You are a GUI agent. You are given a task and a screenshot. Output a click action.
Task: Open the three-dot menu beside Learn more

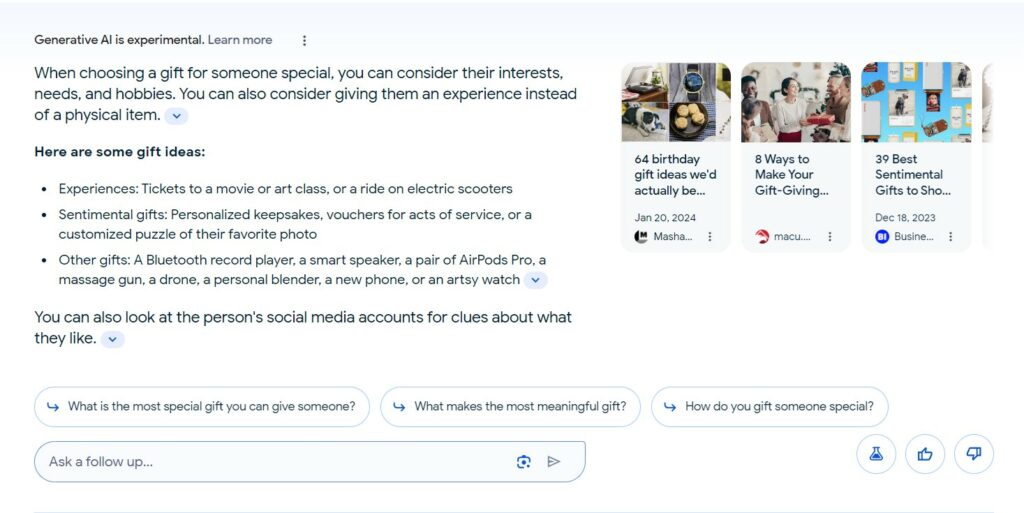click(x=304, y=40)
